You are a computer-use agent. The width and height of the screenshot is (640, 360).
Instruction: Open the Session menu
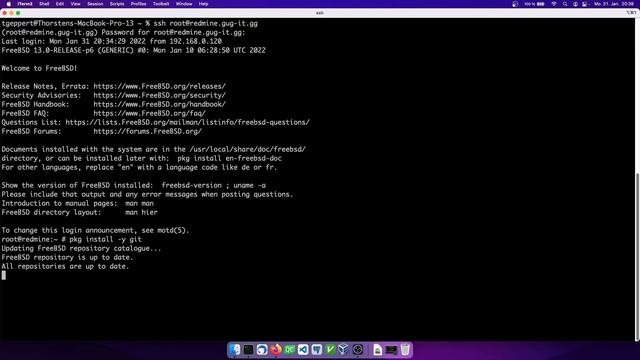pos(95,4)
